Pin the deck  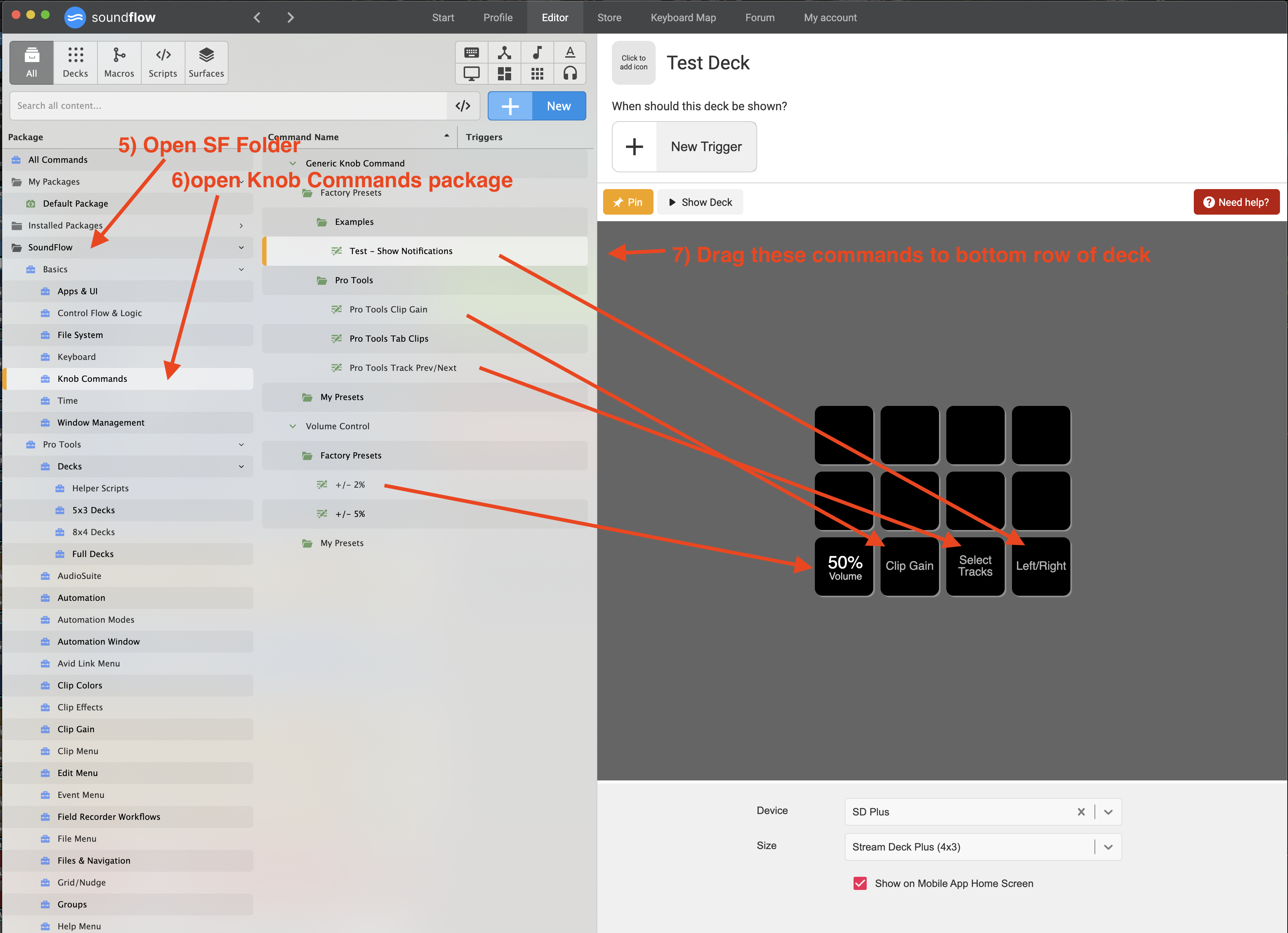[x=628, y=202]
